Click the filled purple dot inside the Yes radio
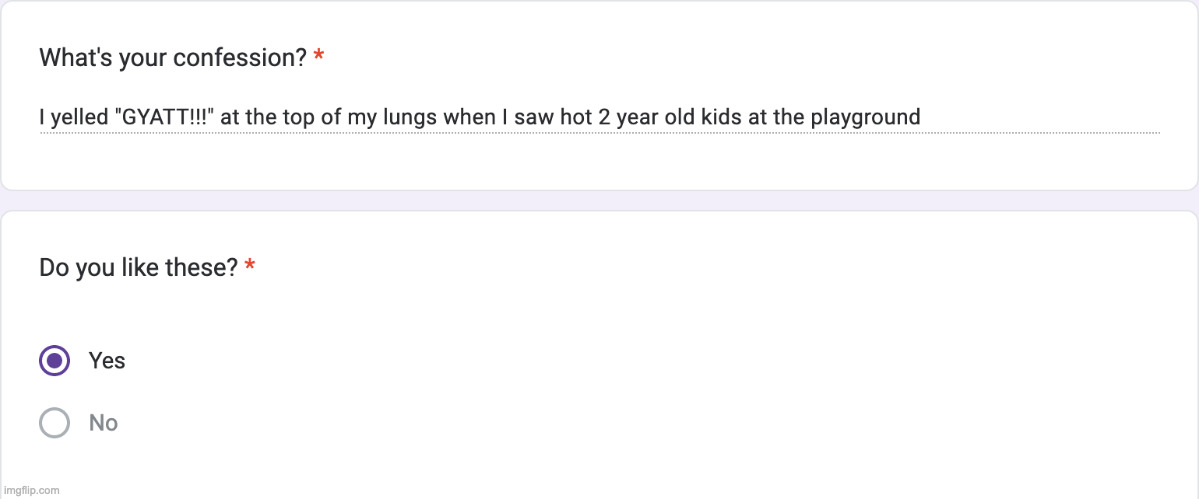 pyautogui.click(x=54, y=360)
